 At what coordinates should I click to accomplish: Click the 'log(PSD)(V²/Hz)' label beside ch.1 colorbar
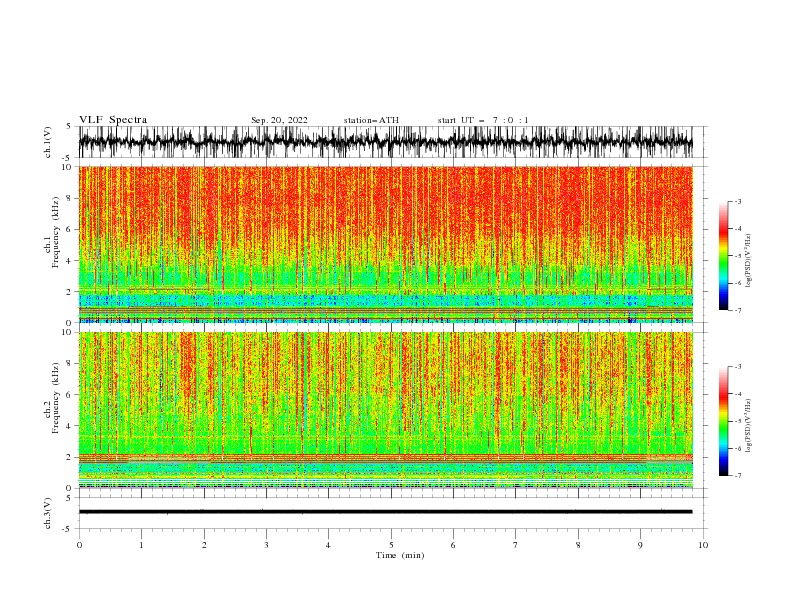tap(749, 261)
